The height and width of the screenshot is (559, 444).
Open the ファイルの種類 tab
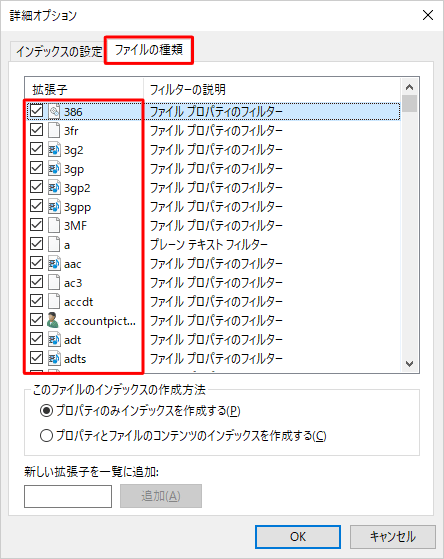(x=149, y=50)
